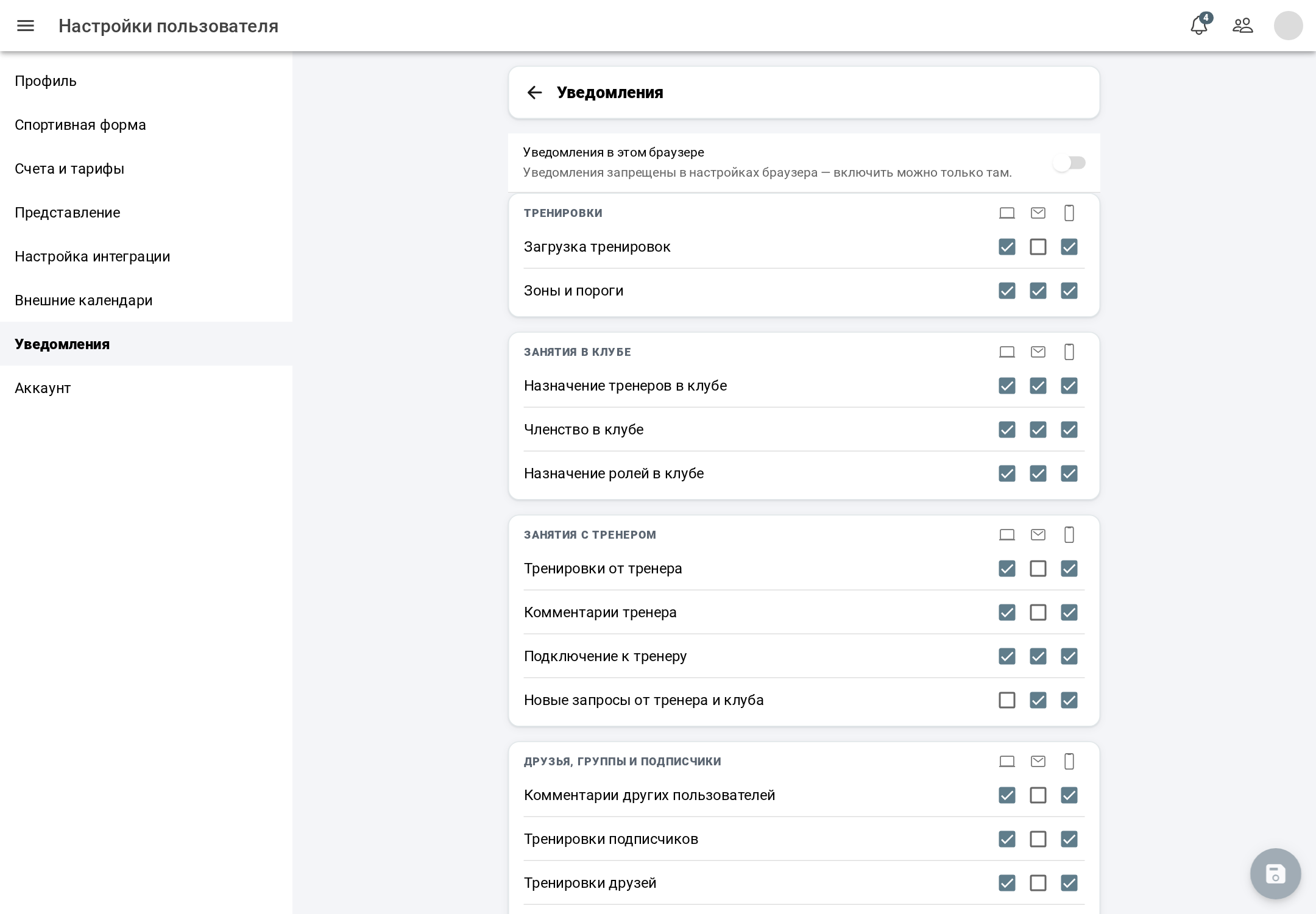Uncheck email checkbox for Подключение к тренеру
This screenshot has height=914, width=1316.
pos(1038,656)
